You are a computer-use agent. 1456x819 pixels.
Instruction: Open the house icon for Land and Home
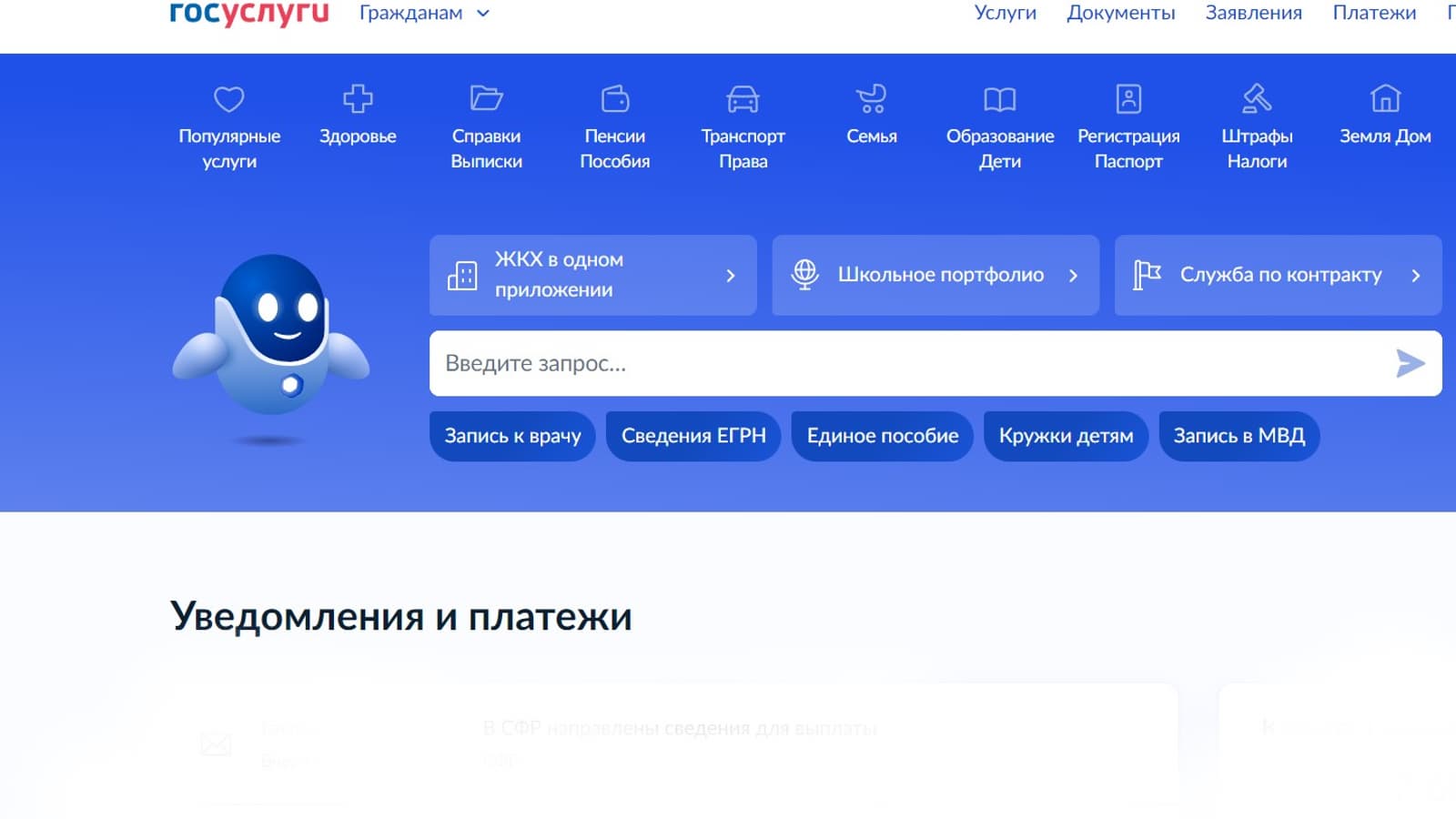1385,98
